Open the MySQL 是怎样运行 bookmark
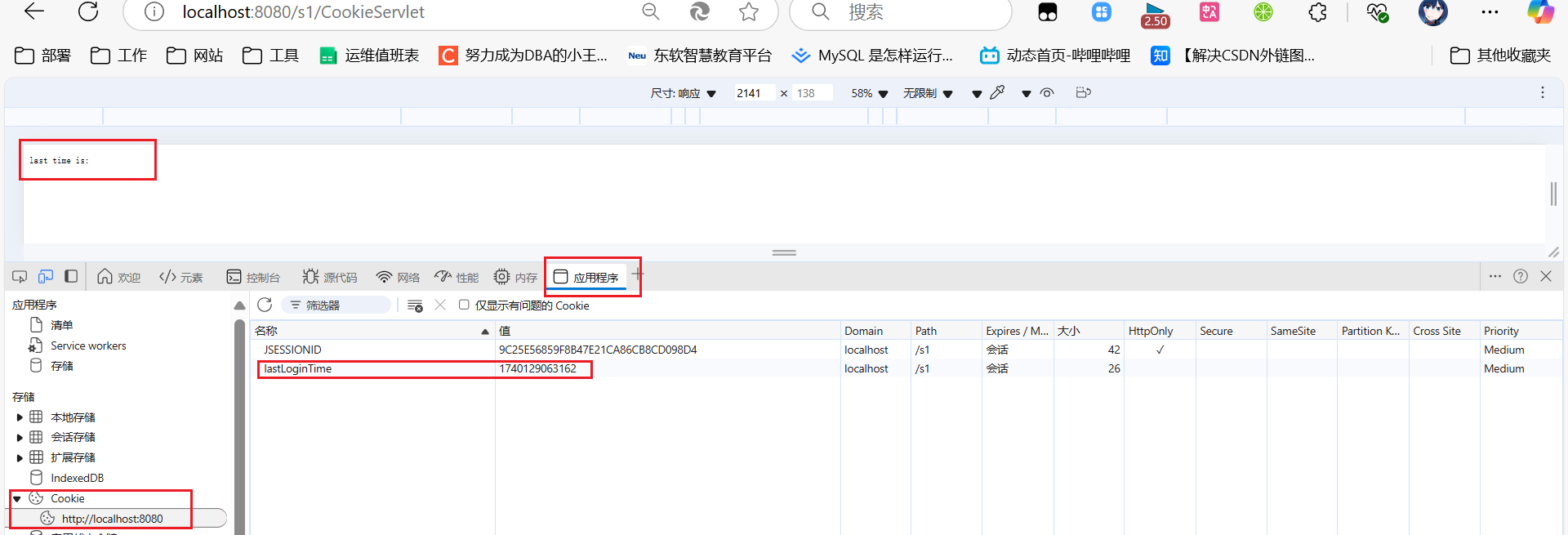 tap(872, 55)
